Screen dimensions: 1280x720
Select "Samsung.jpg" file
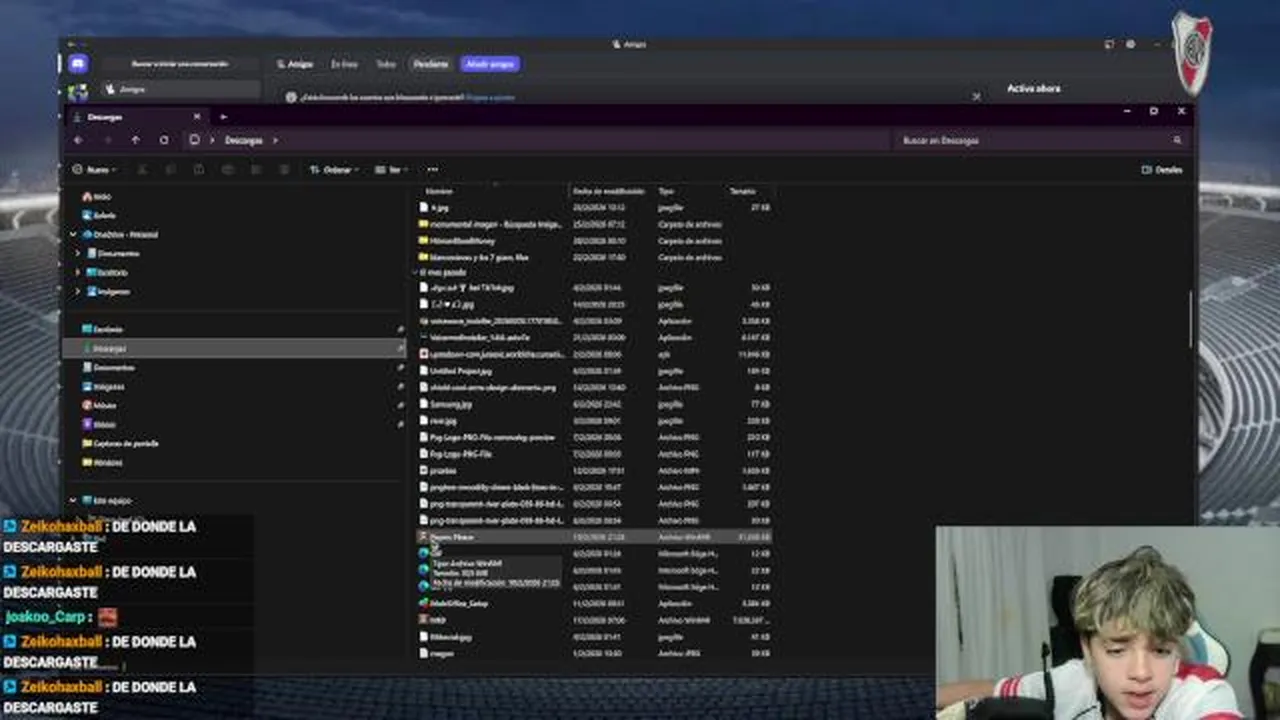pyautogui.click(x=594, y=404)
